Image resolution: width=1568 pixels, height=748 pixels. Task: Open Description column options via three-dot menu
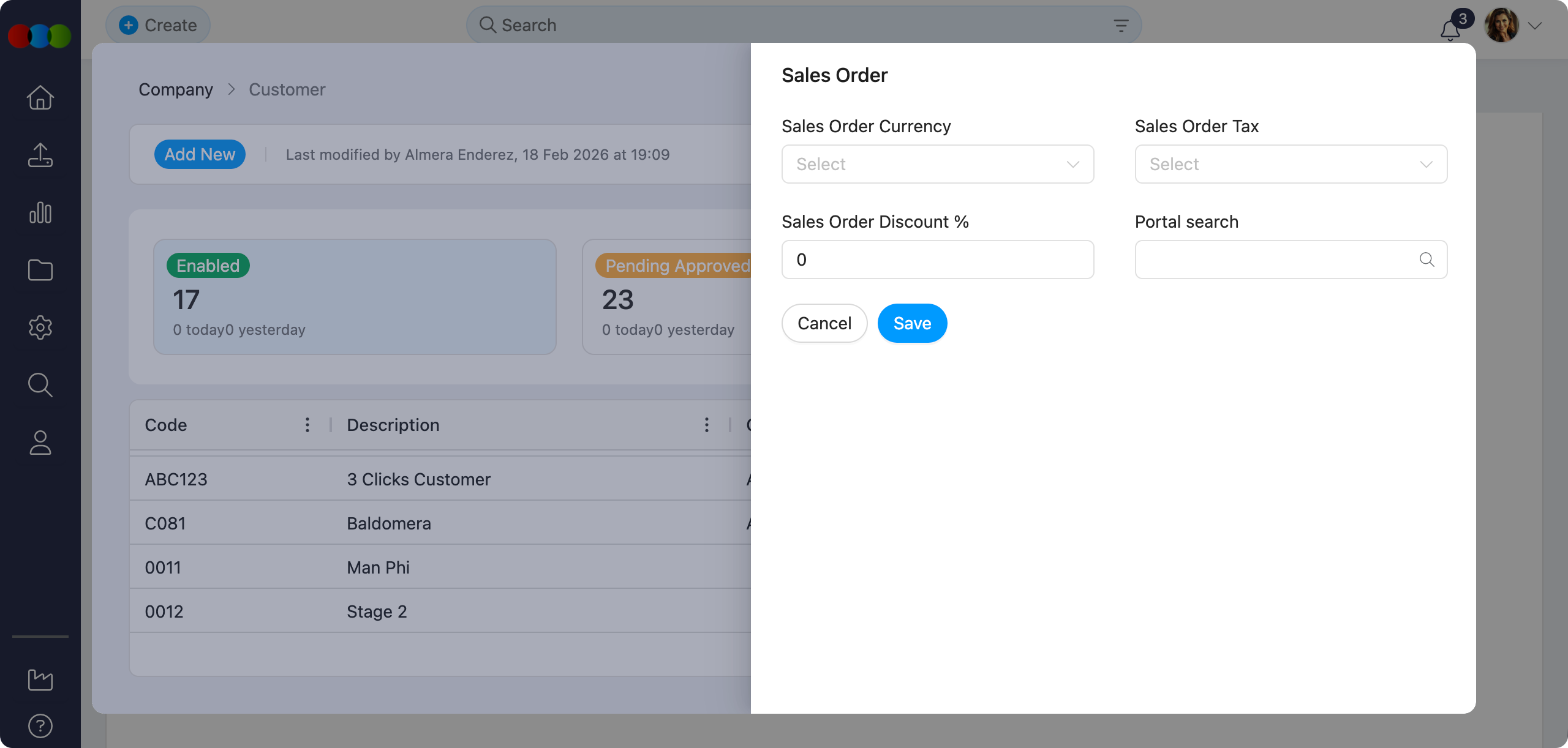(706, 425)
